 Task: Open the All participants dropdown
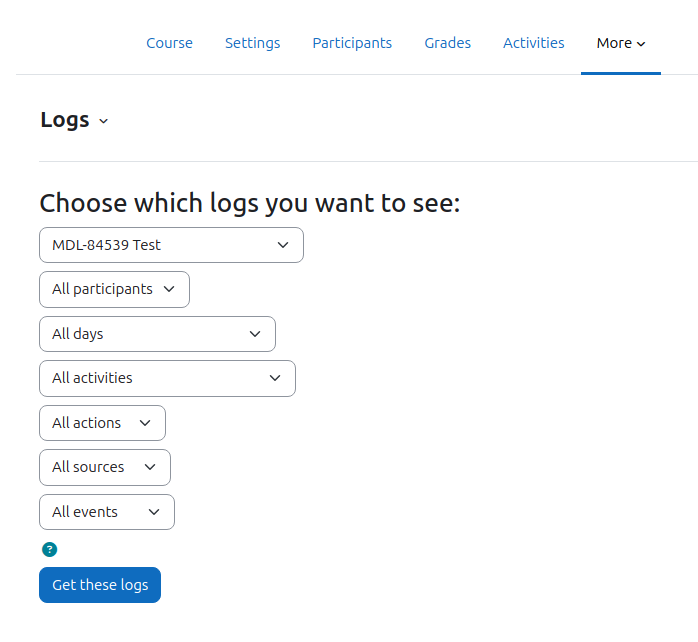pos(114,289)
